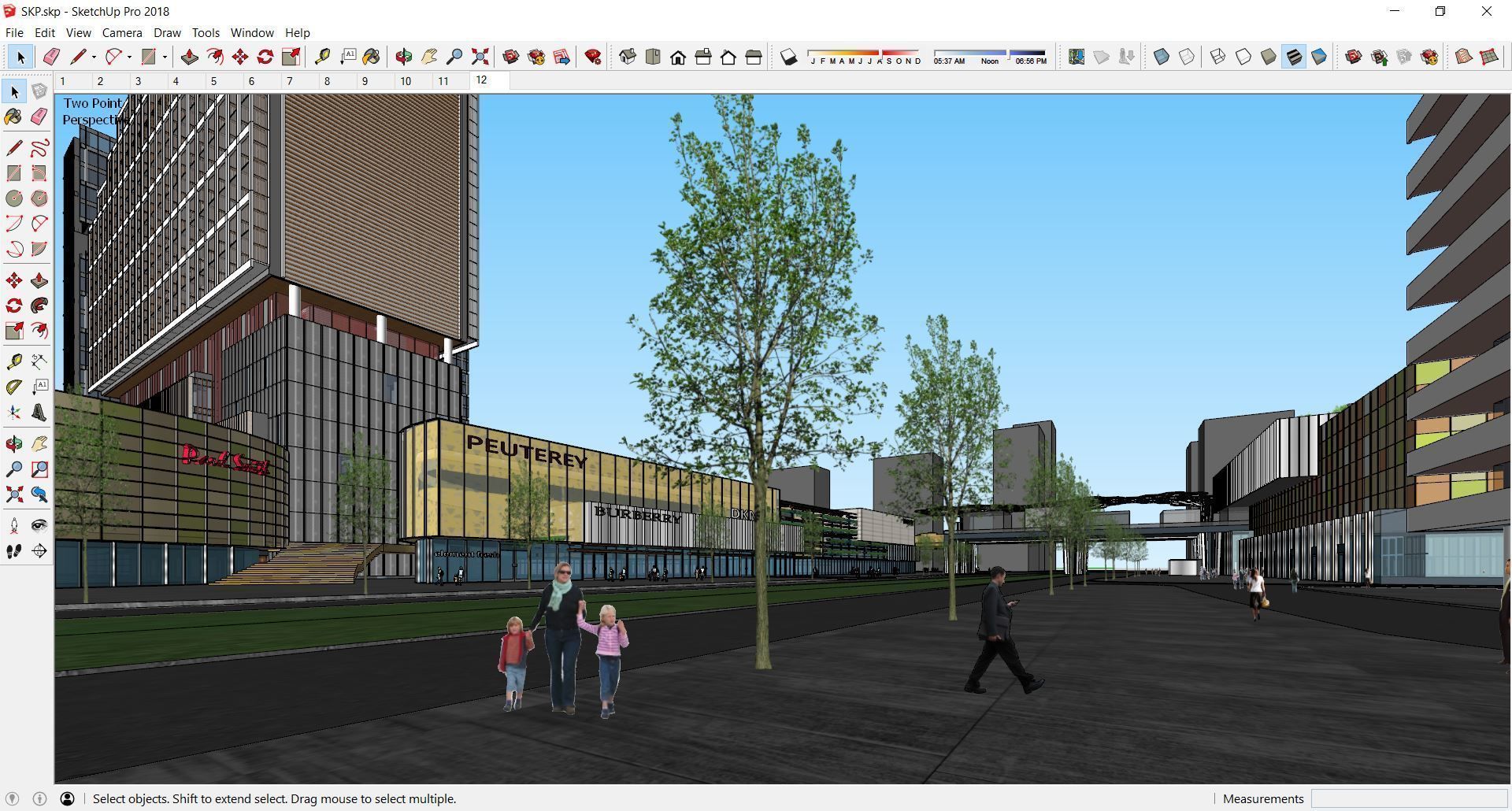
Task: Click Sandbox From Scratch grid icon
Action: point(1489,57)
